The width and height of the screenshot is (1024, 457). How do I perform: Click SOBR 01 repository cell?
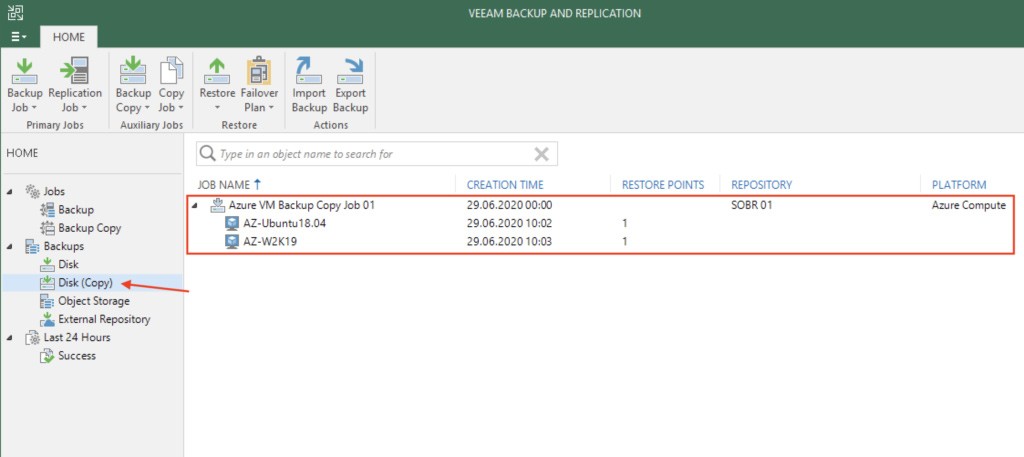752,205
